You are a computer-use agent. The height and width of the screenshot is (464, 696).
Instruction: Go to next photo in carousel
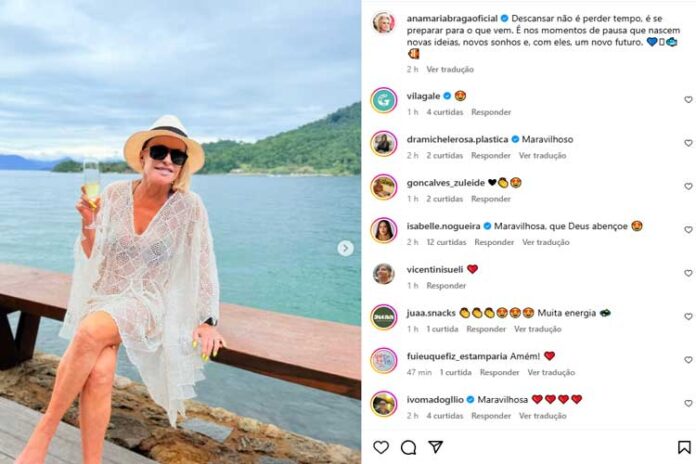pos(345,248)
